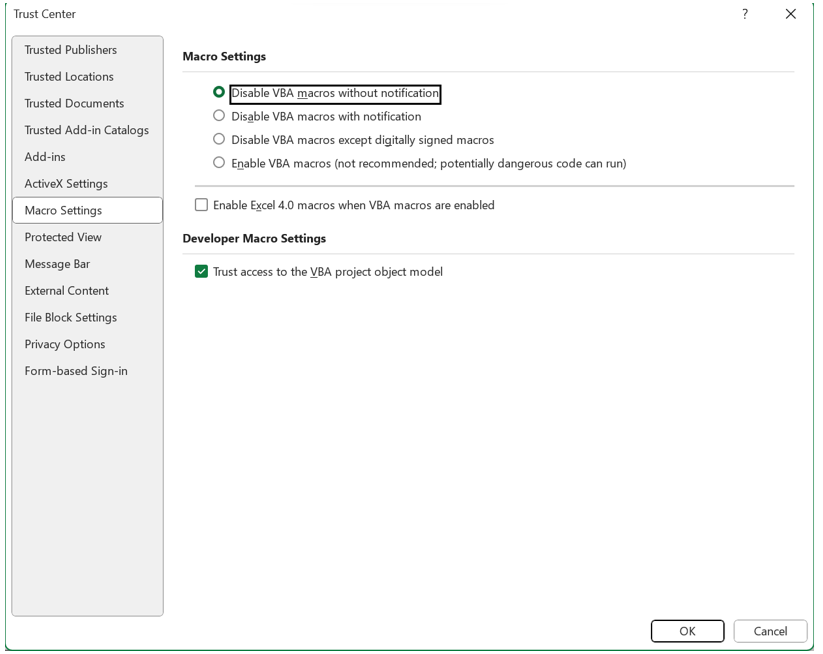Check "Enable Excel 4.0 macros when VBA macros are enabled"
Viewport: 823px width, 654px height.
click(200, 204)
